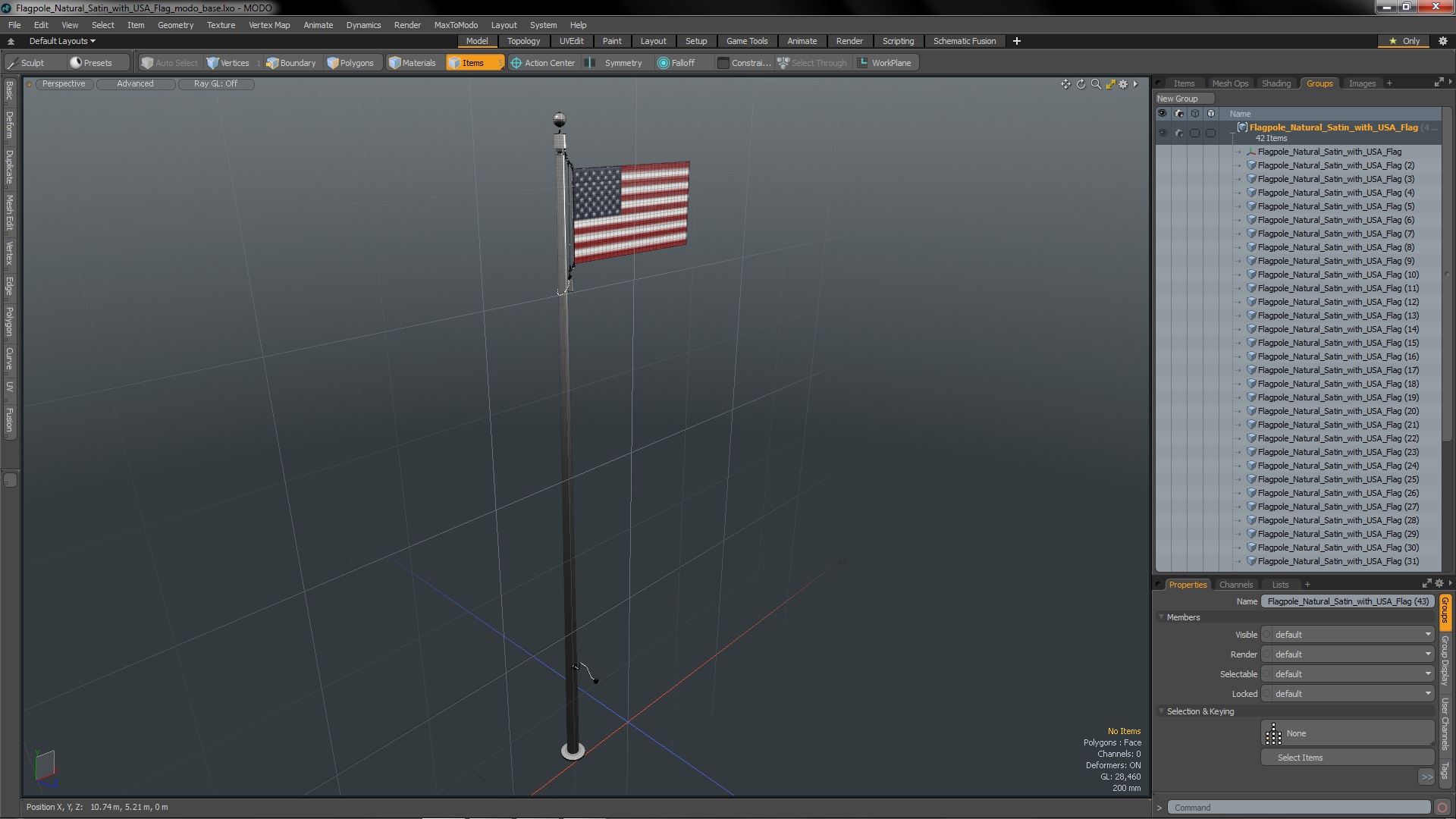Open the Locked default dropdown
The height and width of the screenshot is (819, 1456).
pos(1348,694)
